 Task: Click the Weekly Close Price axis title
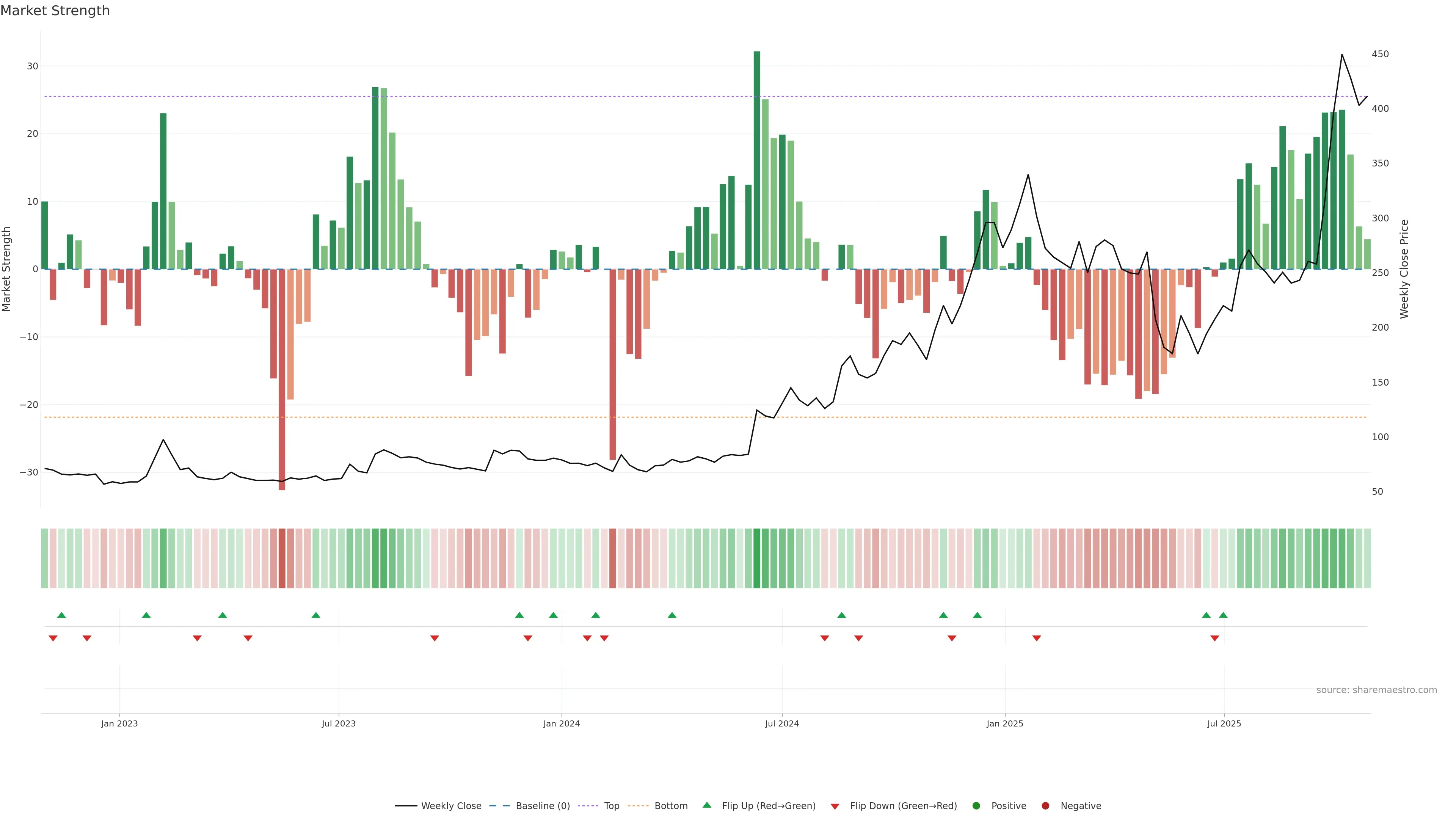point(1404,269)
